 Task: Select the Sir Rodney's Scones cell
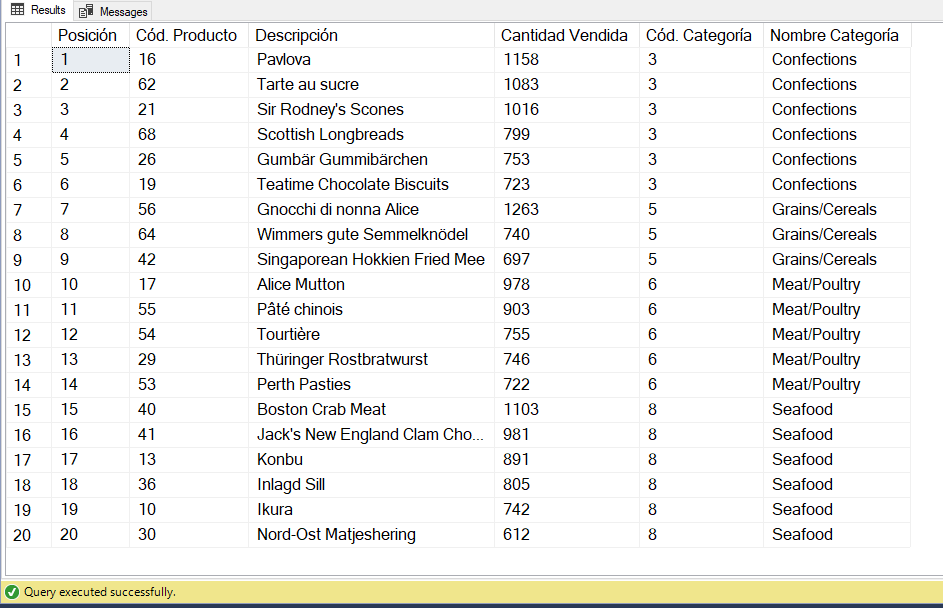click(371, 109)
